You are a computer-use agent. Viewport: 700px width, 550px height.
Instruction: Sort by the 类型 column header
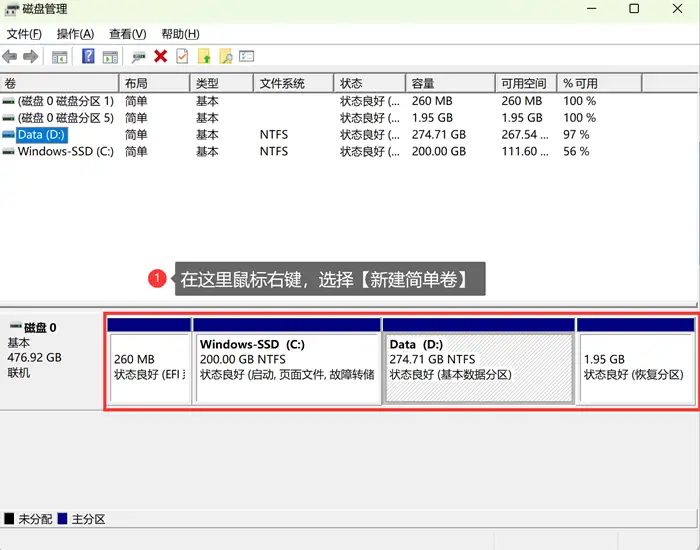pos(221,83)
